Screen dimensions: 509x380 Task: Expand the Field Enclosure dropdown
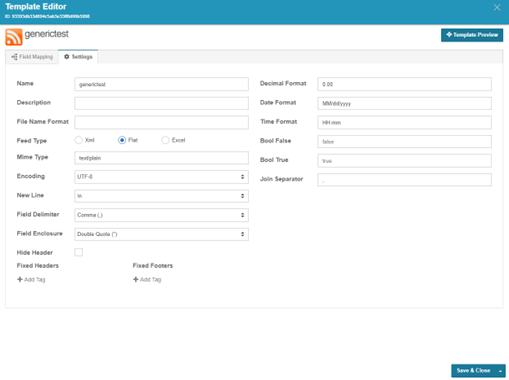tap(161, 234)
